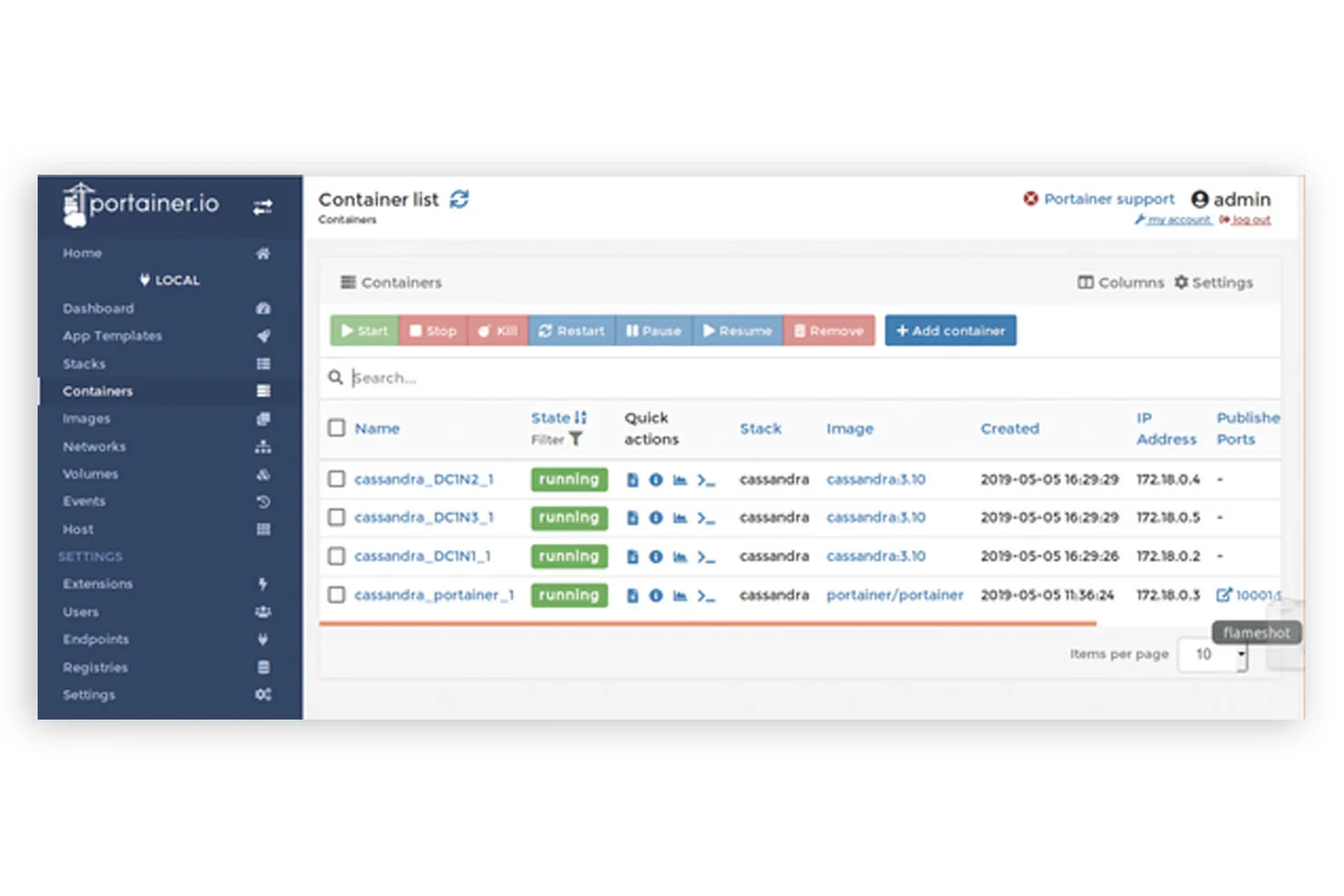The width and height of the screenshot is (1344, 896).
Task: Open logs icon for cassandra_DCIN3_1
Action: tap(632, 517)
